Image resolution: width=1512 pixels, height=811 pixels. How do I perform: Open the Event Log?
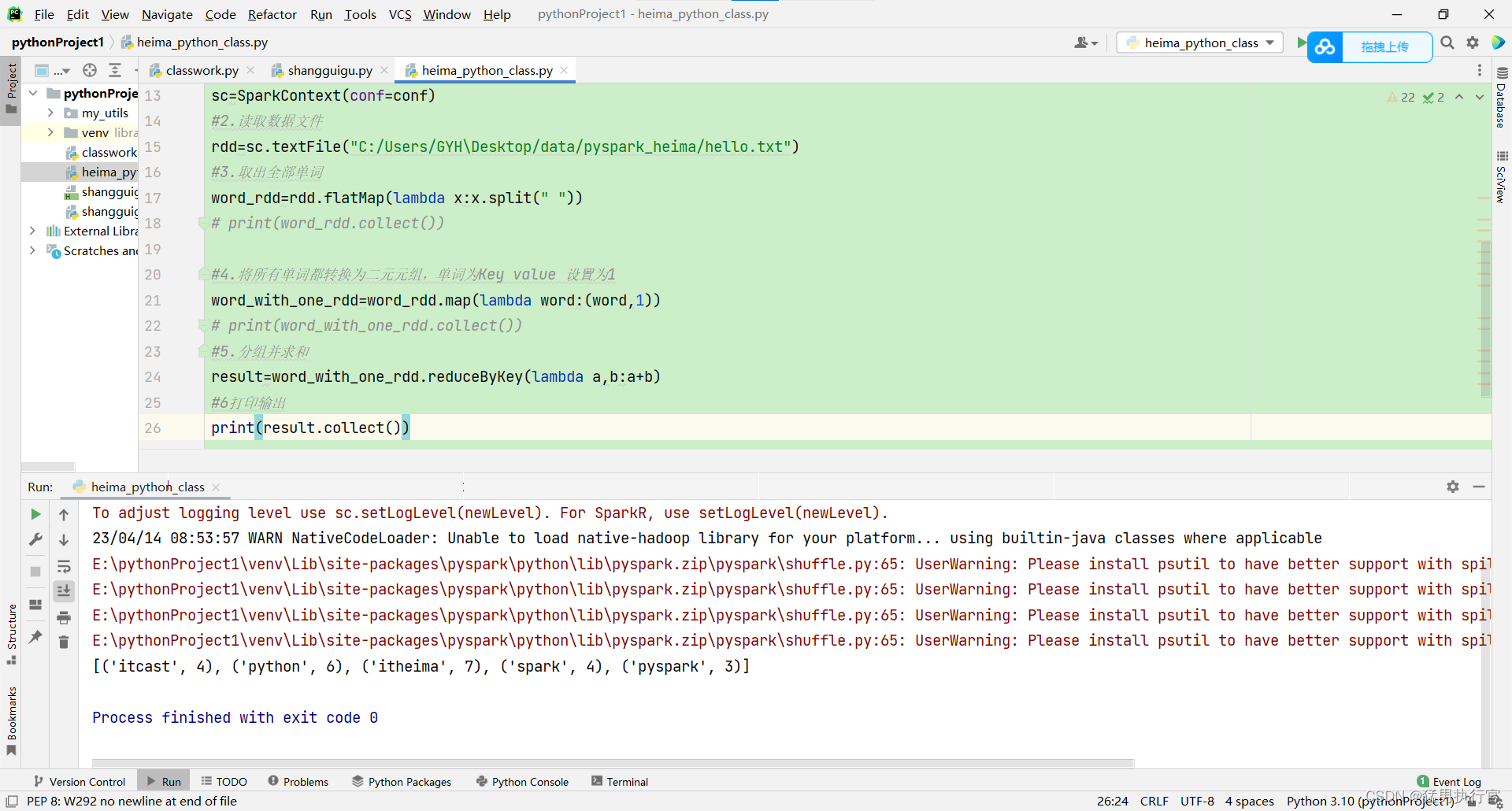(1449, 781)
